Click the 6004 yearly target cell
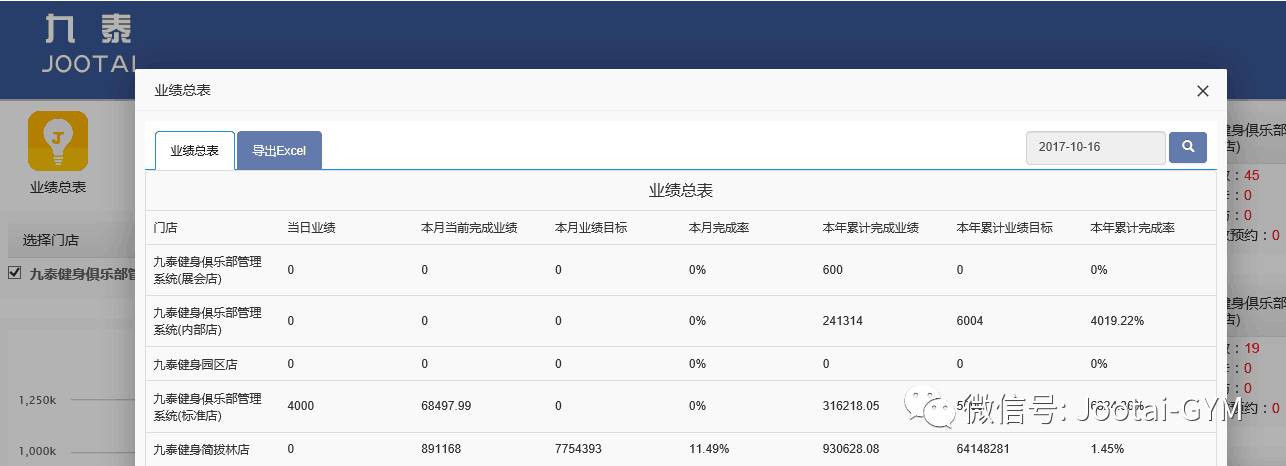 pyautogui.click(x=970, y=321)
